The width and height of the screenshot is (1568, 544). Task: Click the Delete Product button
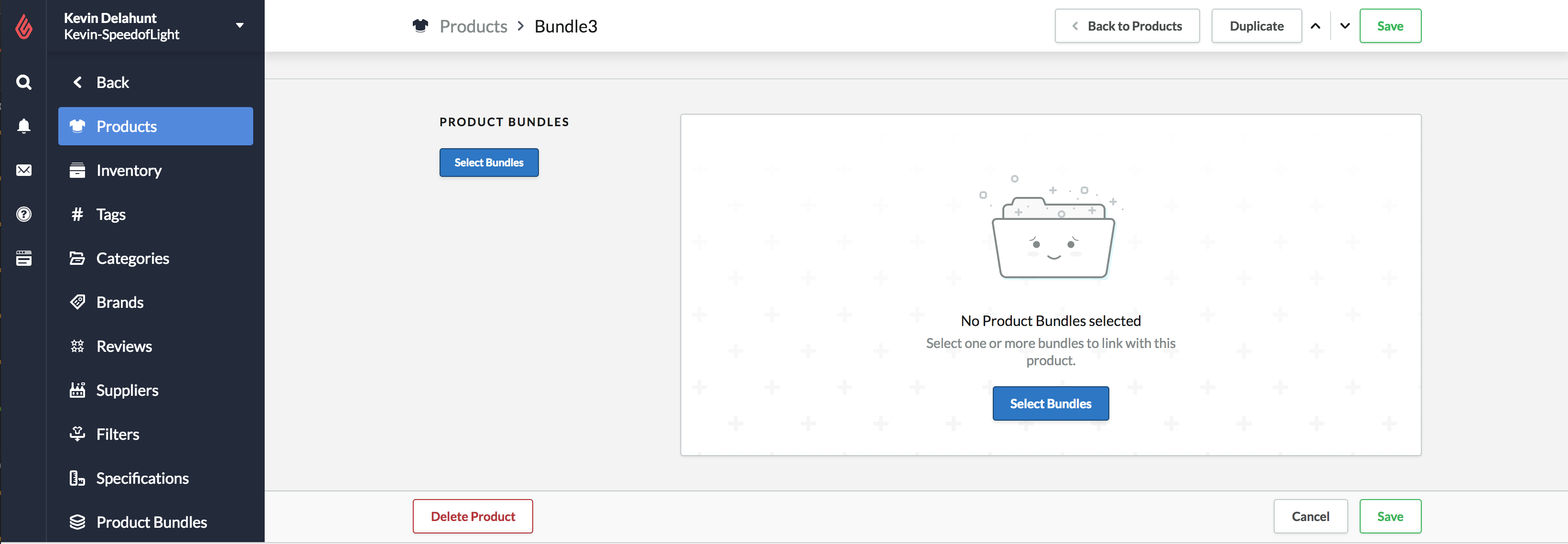pyautogui.click(x=473, y=516)
